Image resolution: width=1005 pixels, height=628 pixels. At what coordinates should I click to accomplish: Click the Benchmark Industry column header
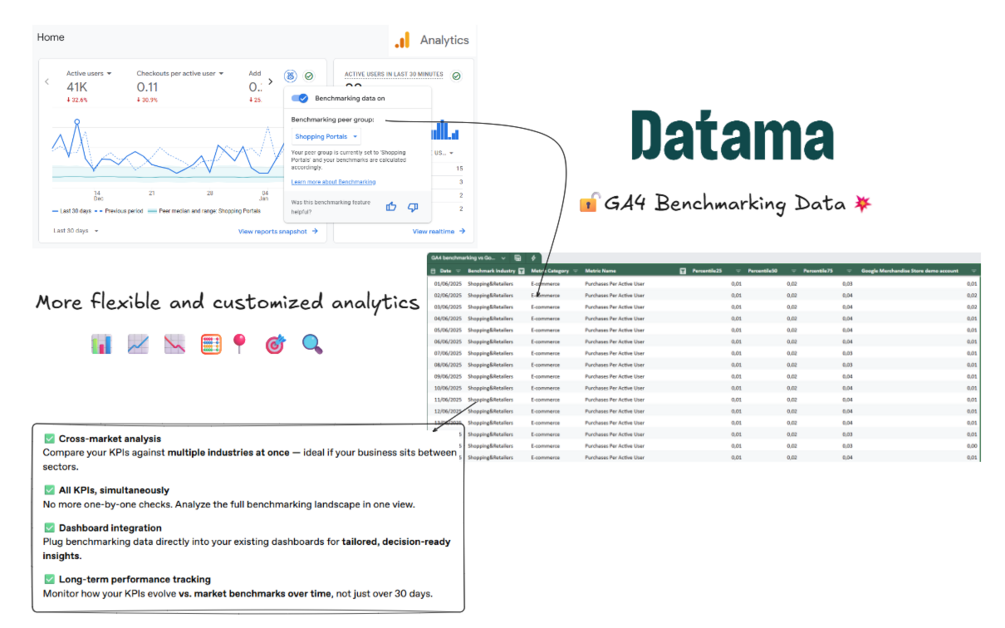tap(491, 271)
